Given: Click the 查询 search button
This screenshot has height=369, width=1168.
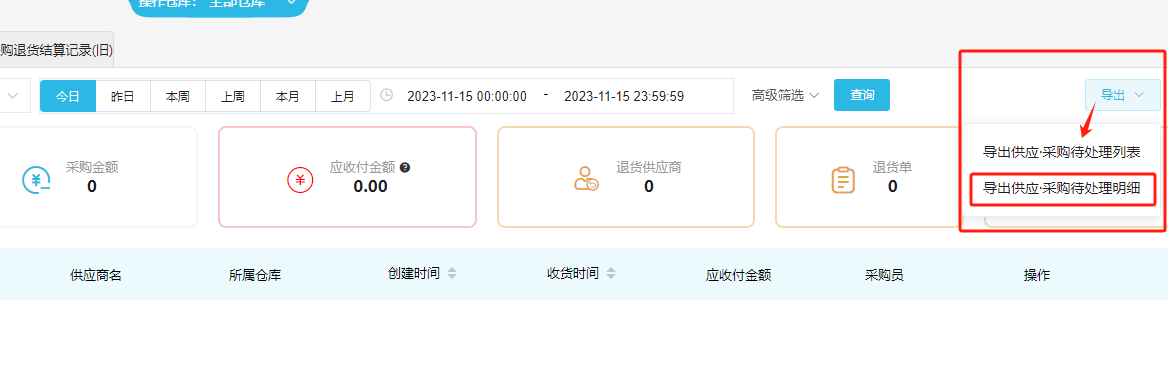Looking at the screenshot, I should click(x=862, y=95).
